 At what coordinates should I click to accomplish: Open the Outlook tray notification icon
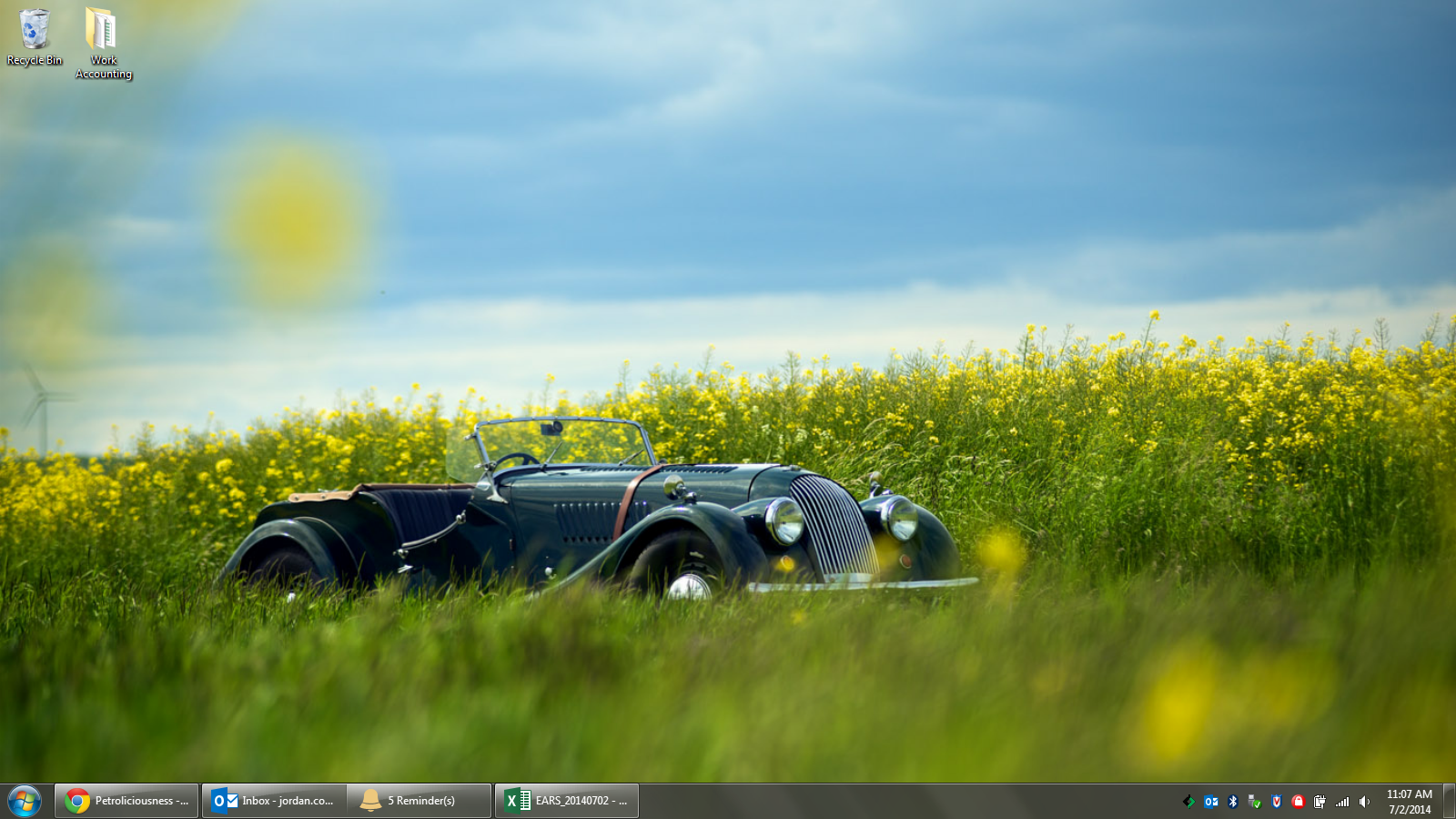(1211, 802)
